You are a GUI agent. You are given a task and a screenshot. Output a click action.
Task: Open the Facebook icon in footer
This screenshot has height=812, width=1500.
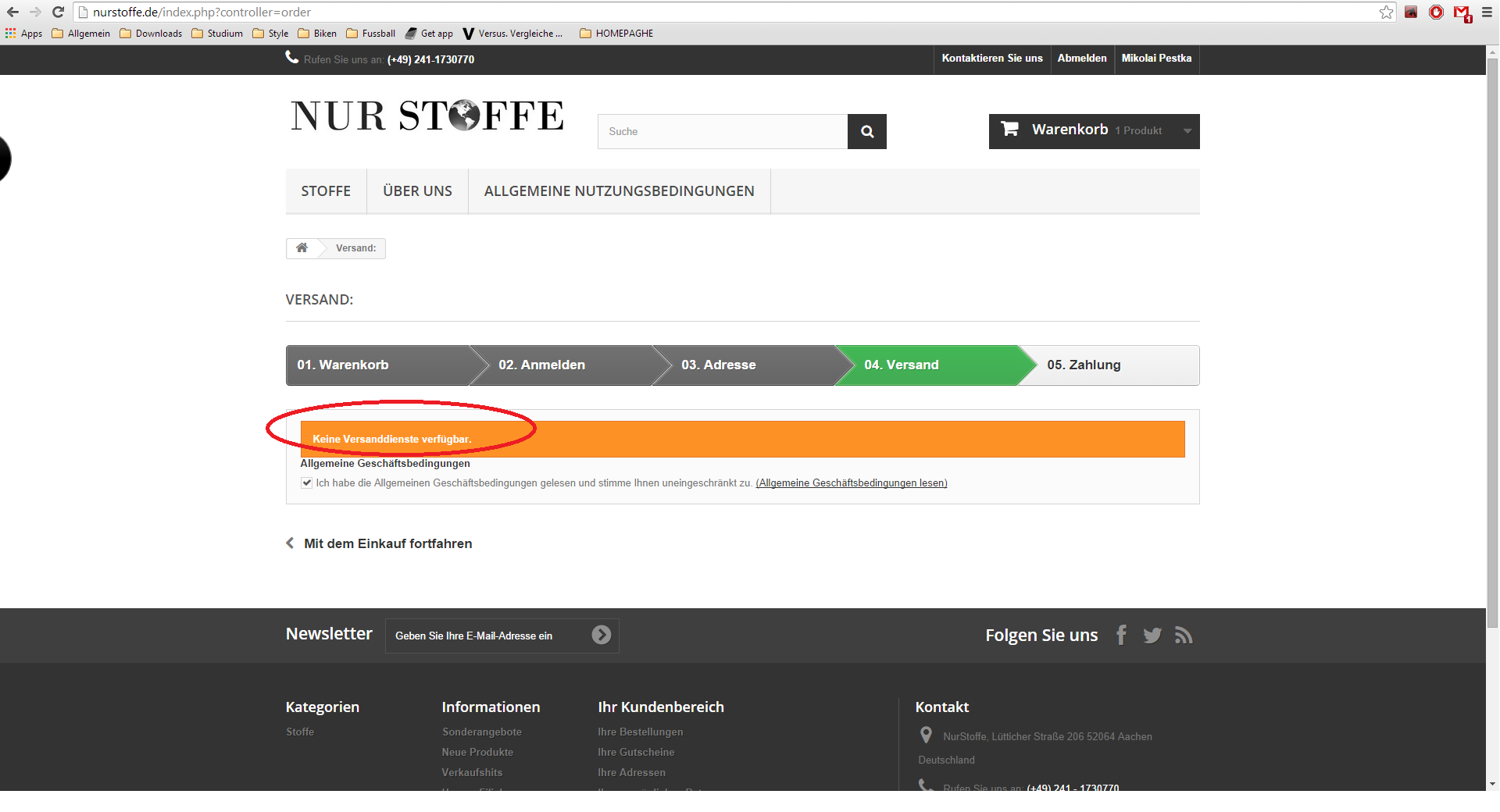point(1122,635)
